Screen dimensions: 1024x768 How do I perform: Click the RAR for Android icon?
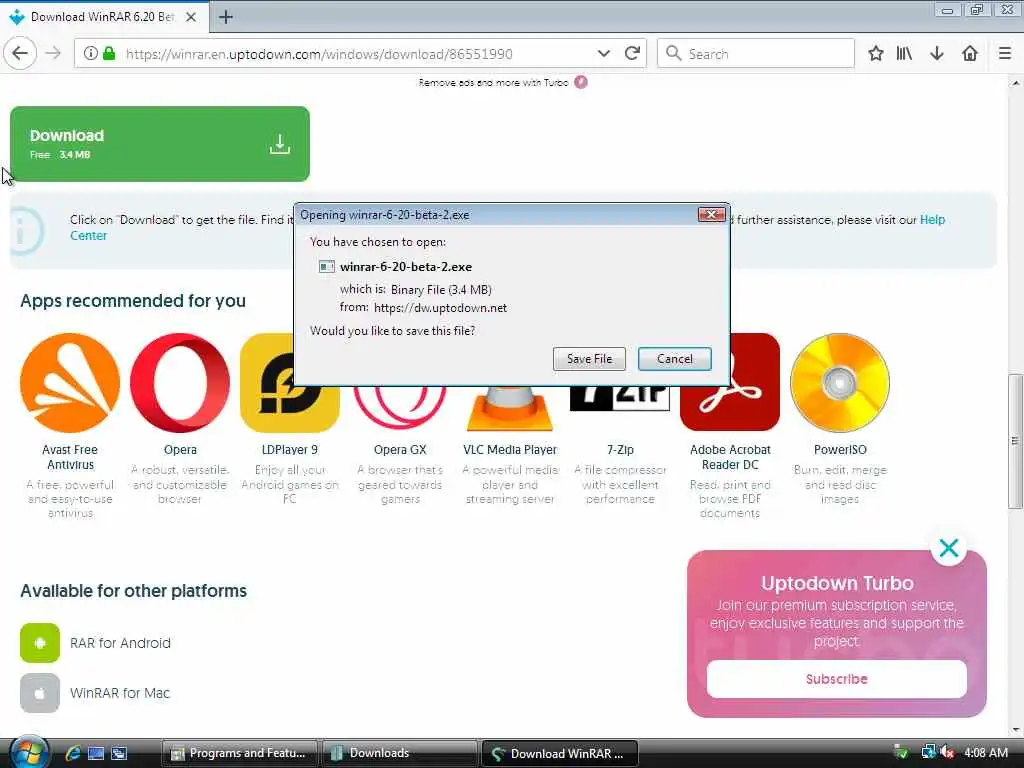tap(40, 643)
